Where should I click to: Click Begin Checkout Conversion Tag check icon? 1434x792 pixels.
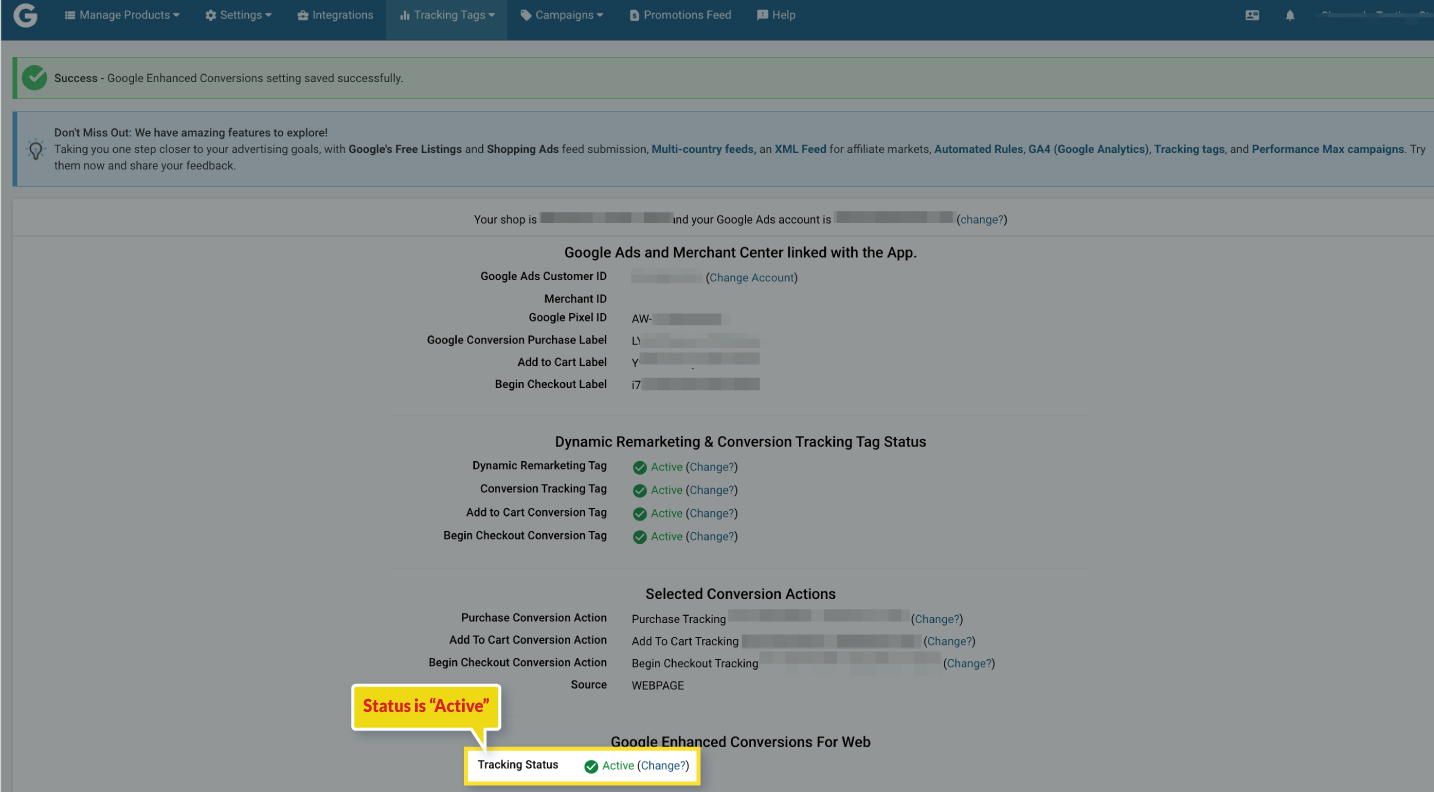pos(640,536)
